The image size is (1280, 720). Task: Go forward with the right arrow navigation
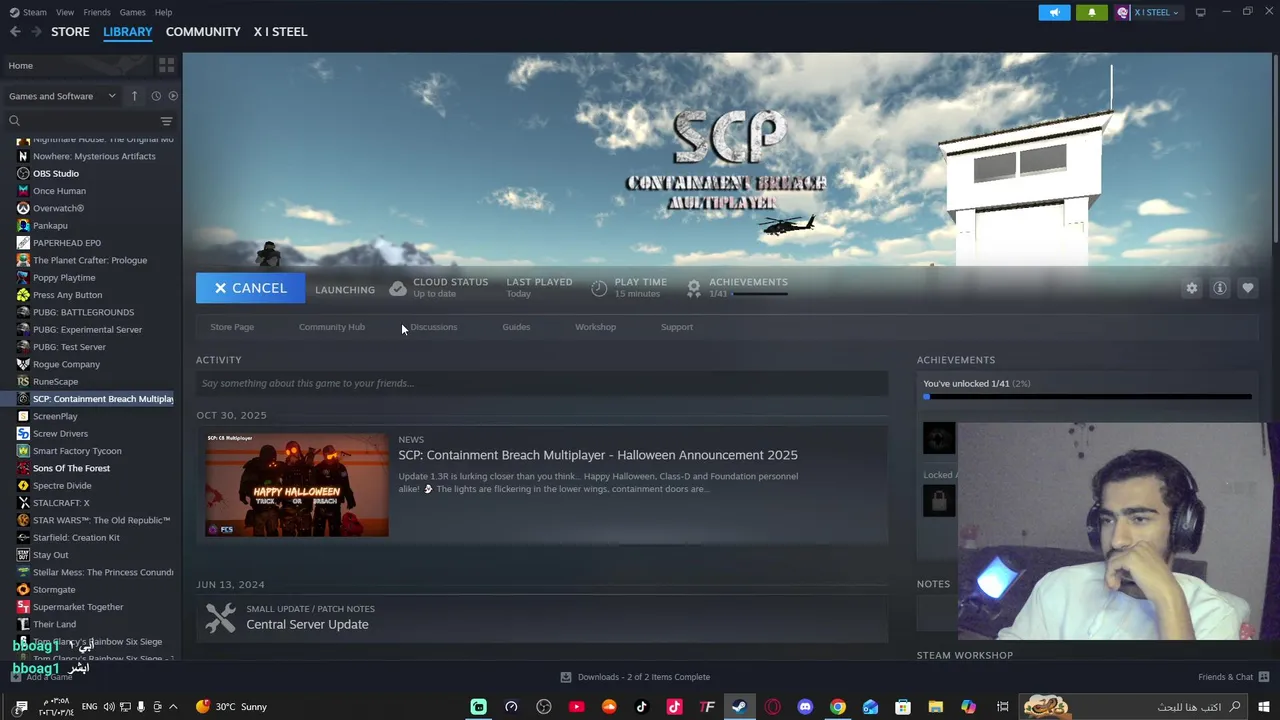(37, 32)
